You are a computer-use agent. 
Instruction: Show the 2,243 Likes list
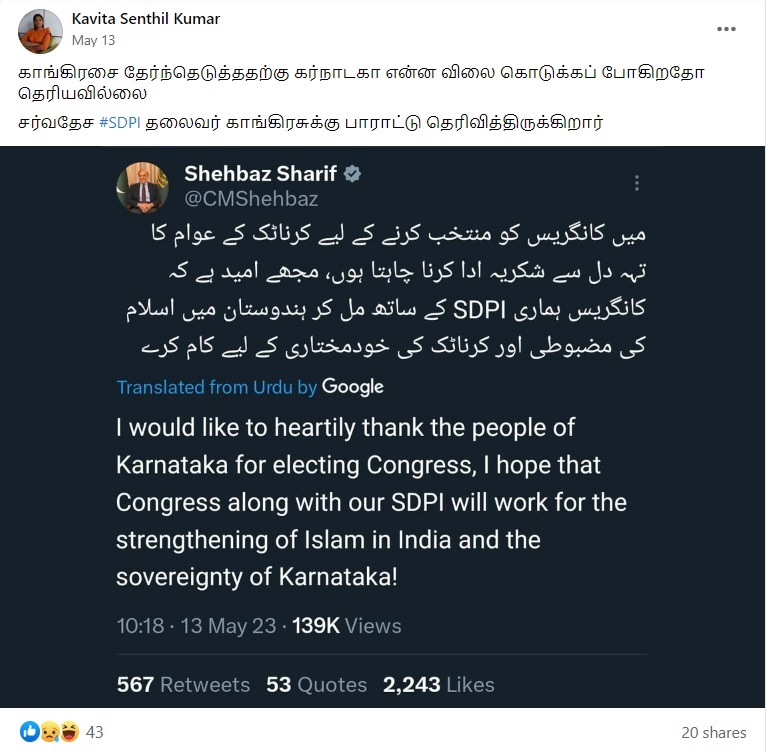pyautogui.click(x=438, y=684)
